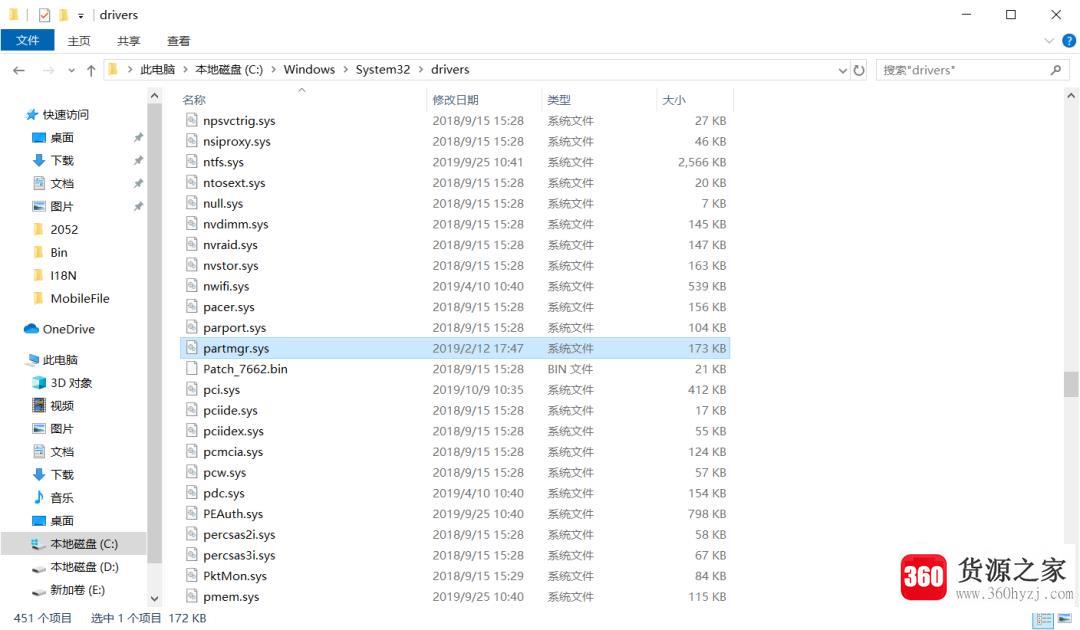Click 本地磁盘 (C:) in the address breadcrumb
Image resolution: width=1080 pixels, height=630 pixels.
pos(229,70)
